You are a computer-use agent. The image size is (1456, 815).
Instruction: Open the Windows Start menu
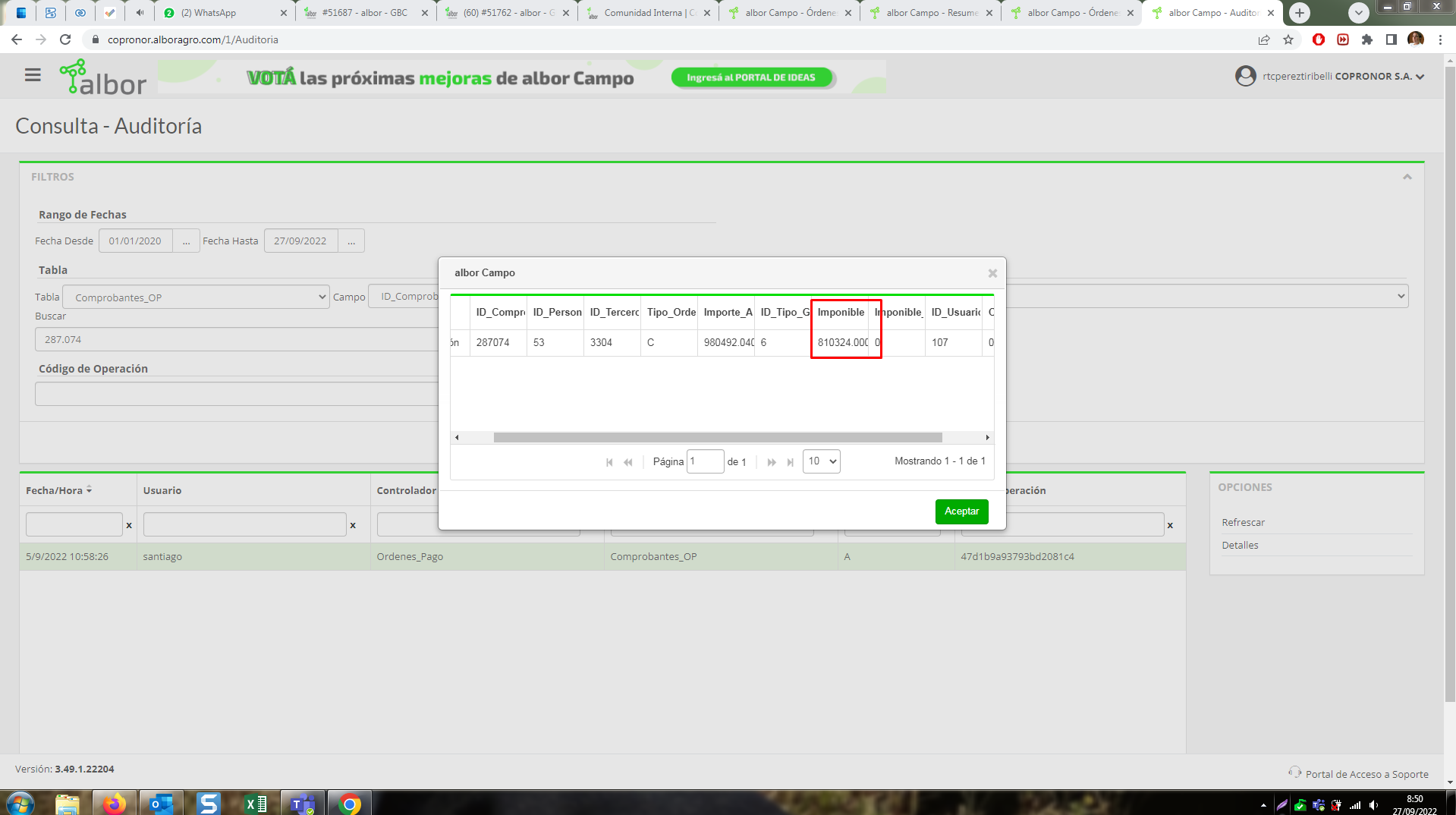click(x=20, y=803)
